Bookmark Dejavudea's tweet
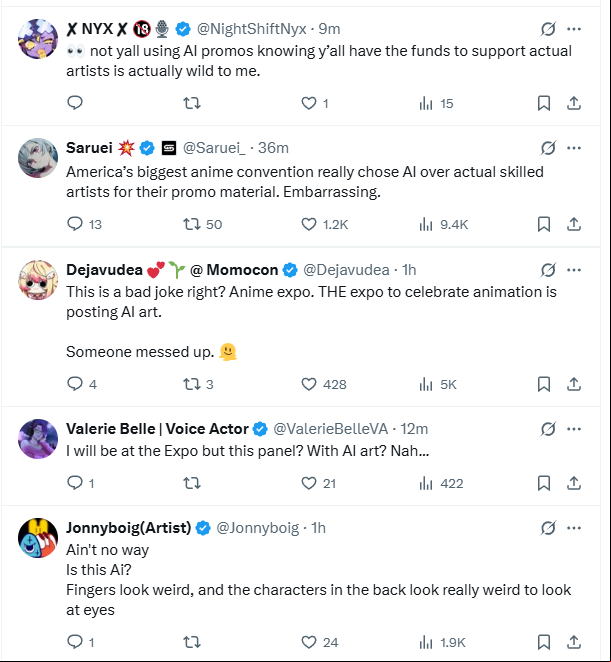 (x=543, y=384)
